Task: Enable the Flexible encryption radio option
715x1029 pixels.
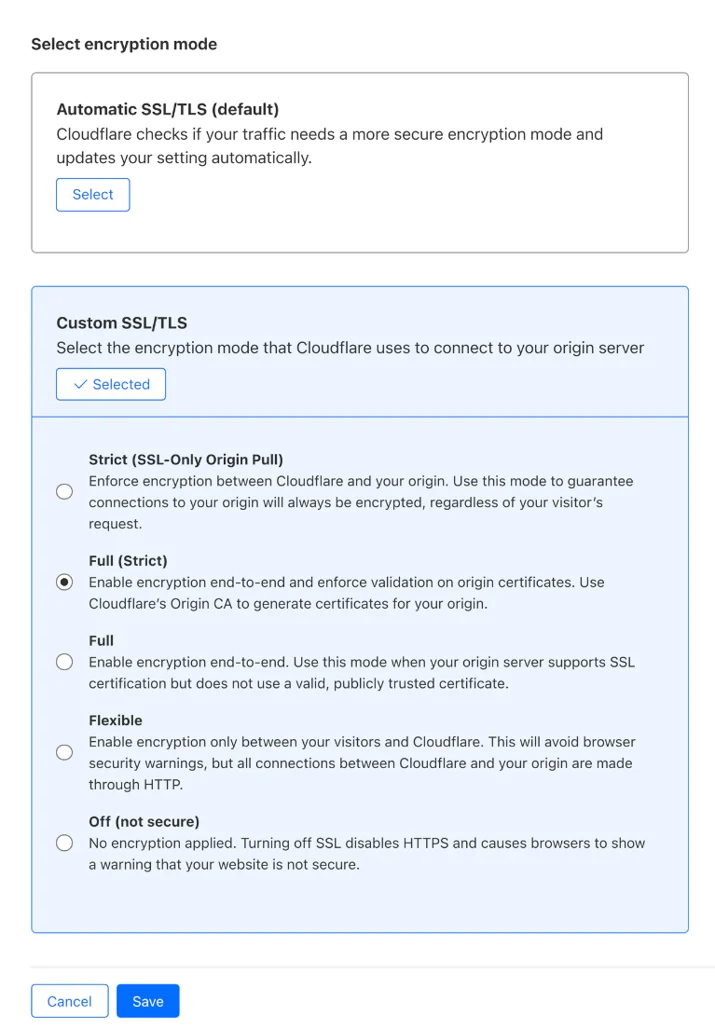Action: click(x=64, y=752)
